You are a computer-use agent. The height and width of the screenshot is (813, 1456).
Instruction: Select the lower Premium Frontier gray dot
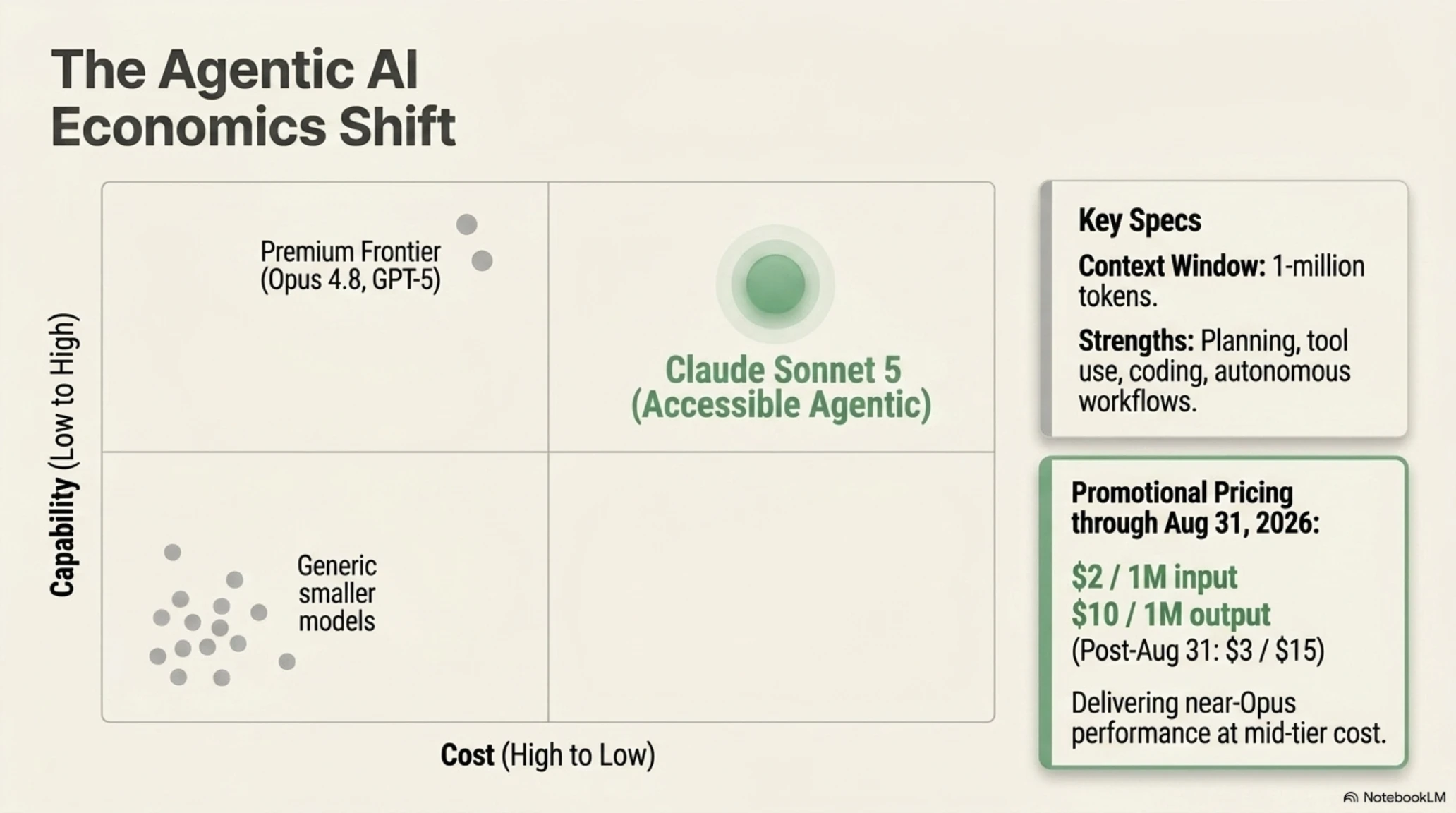click(482, 260)
